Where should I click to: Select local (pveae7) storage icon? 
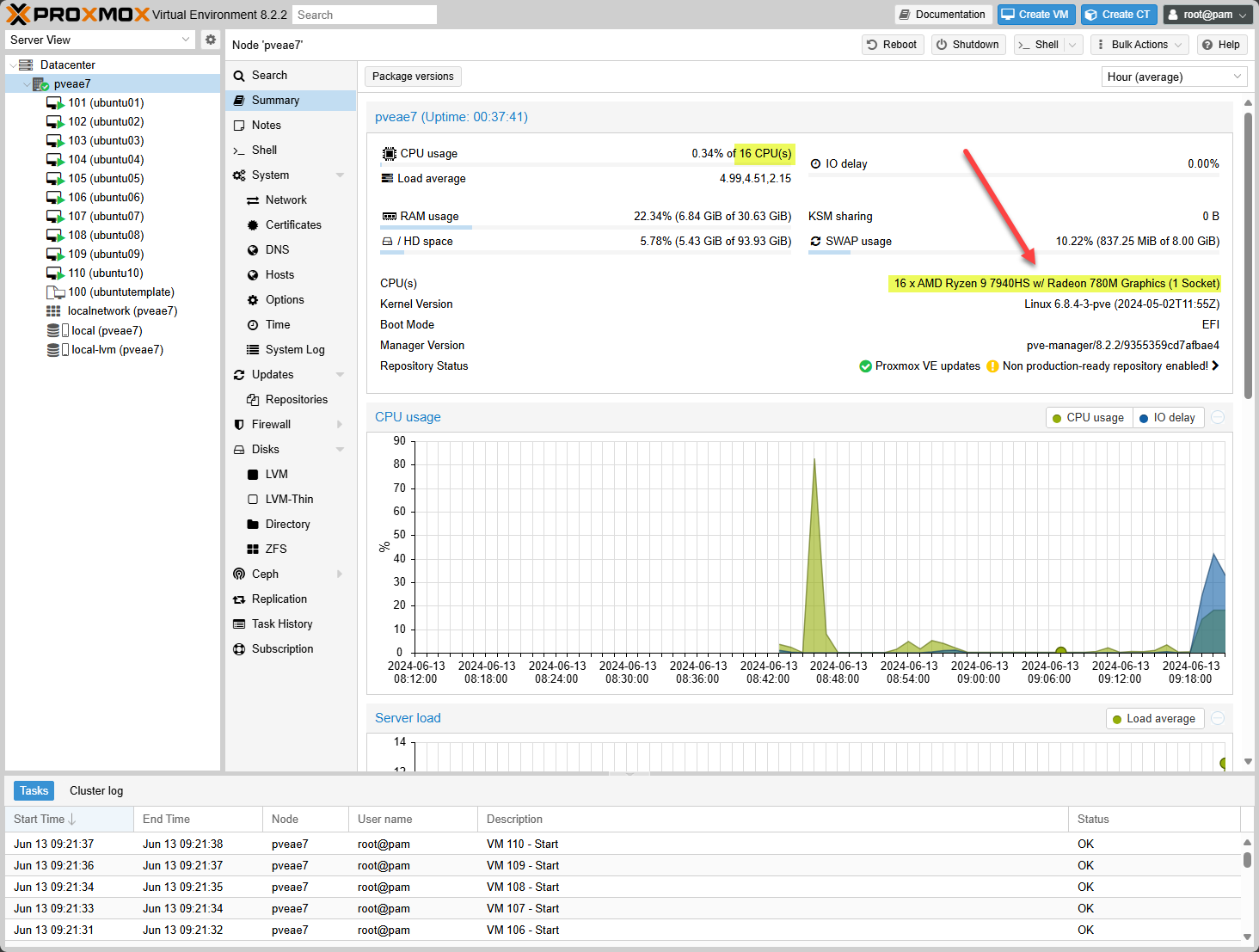(x=58, y=330)
